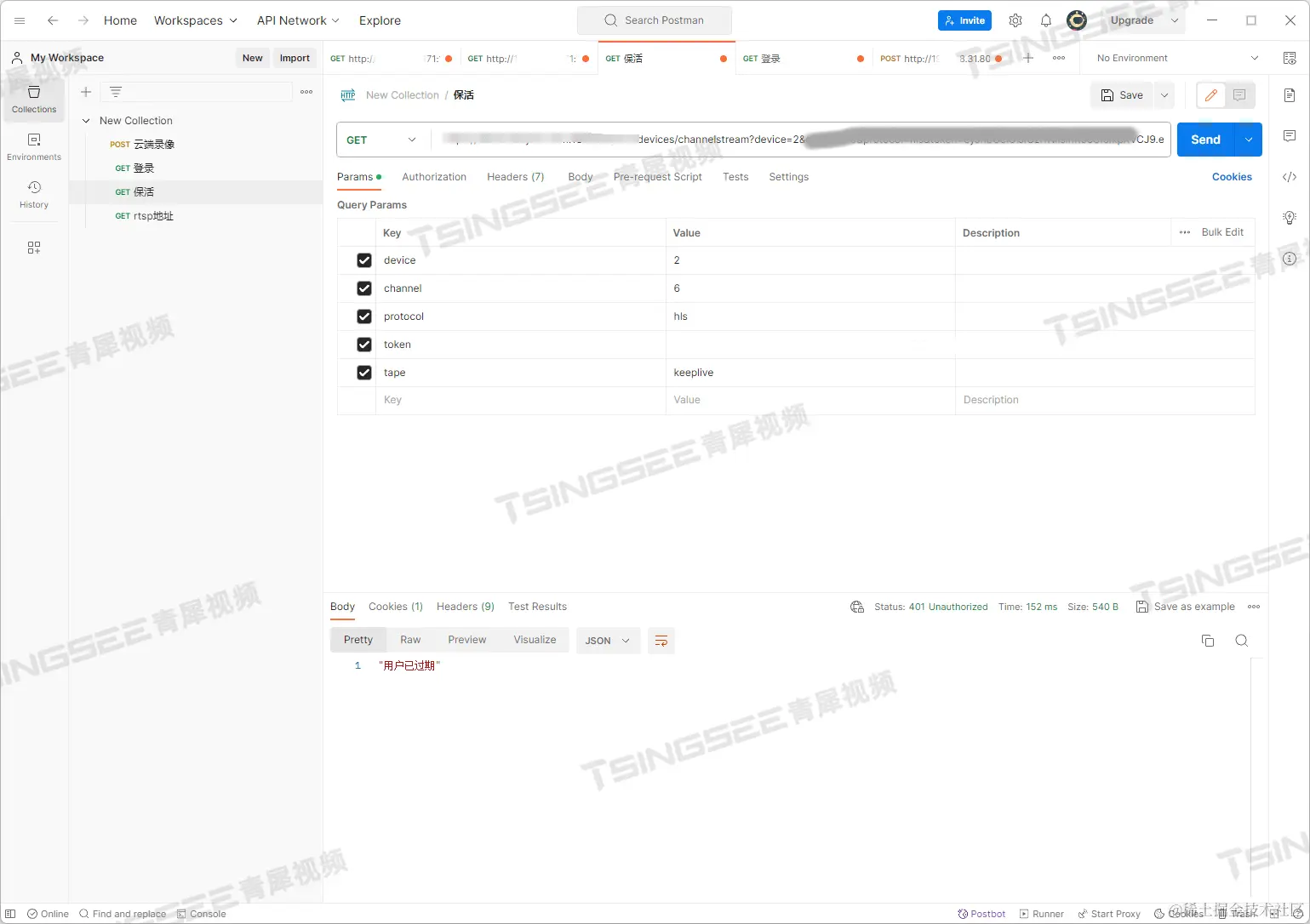The image size is (1310, 924).
Task: Open the Cookies link
Action: [1232, 177]
